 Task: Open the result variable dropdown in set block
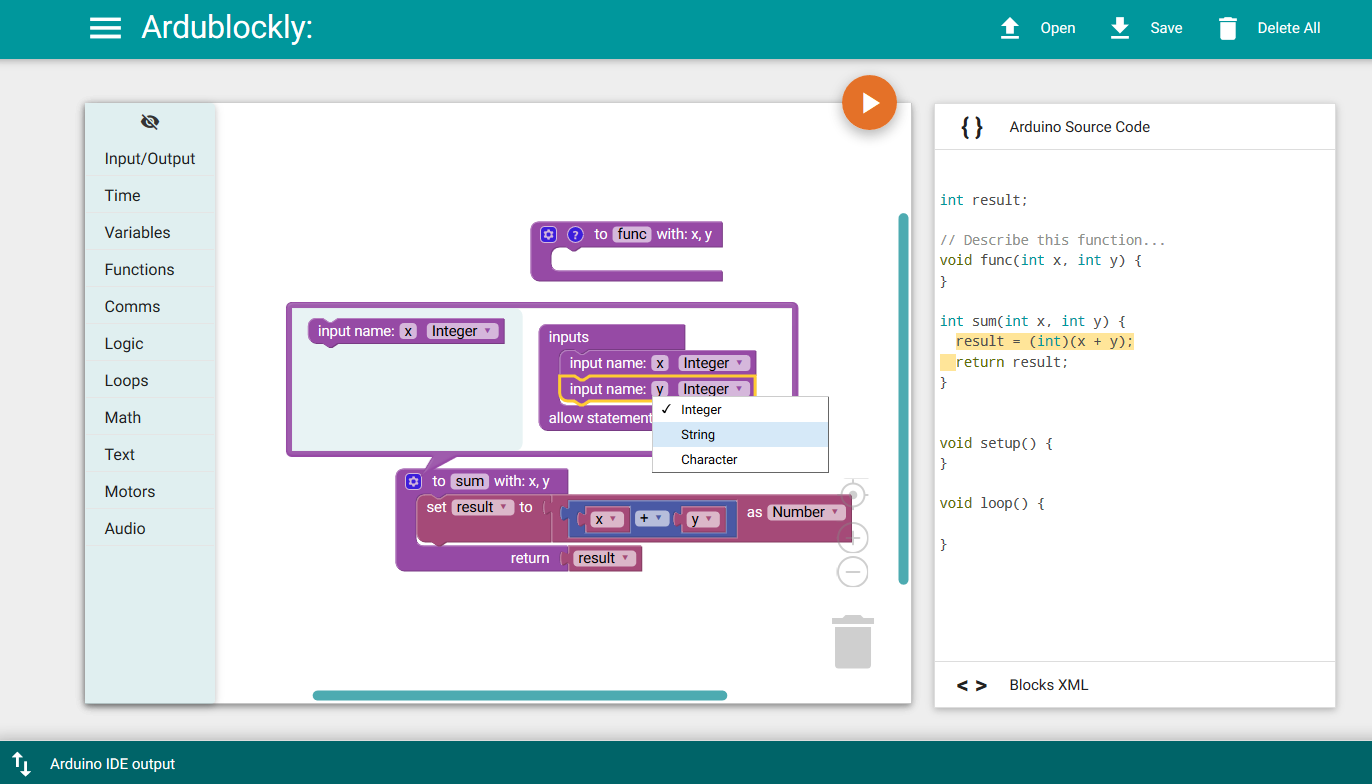point(483,507)
